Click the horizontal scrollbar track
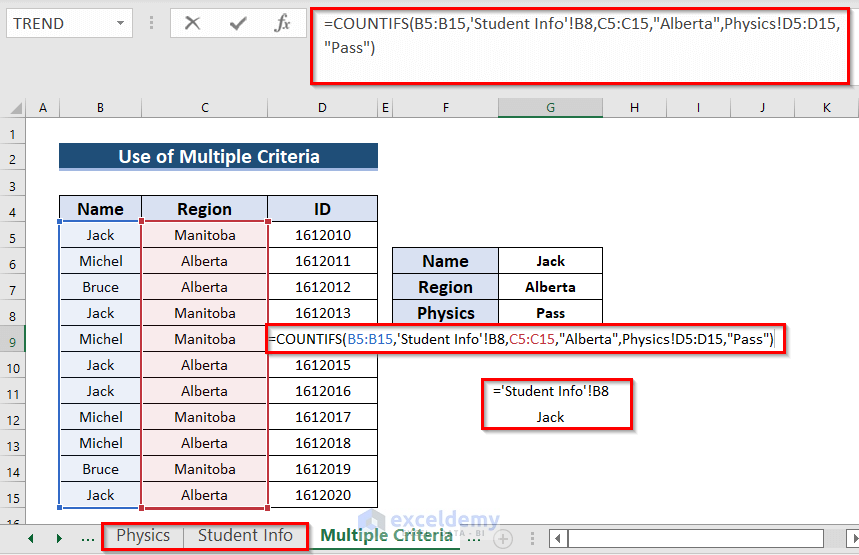This screenshot has height=555, width=859. (x=696, y=539)
